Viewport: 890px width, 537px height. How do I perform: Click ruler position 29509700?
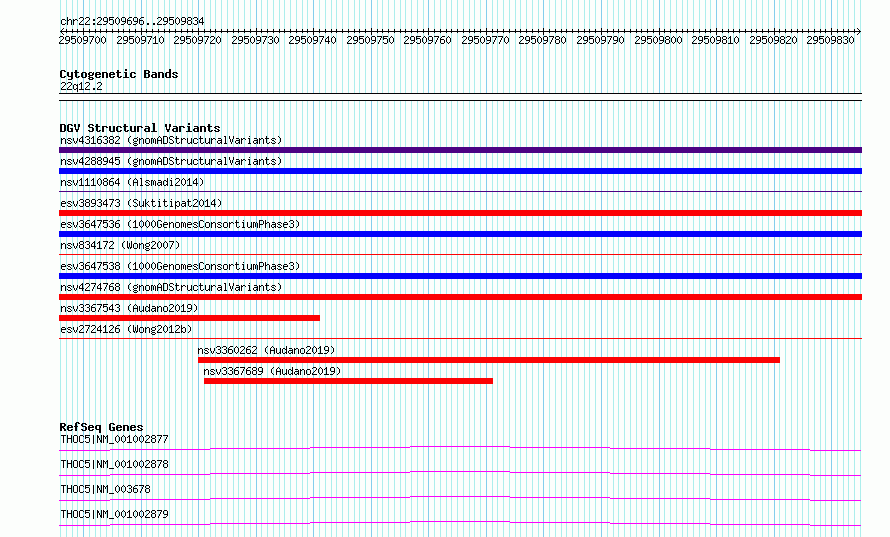pyautogui.click(x=82, y=40)
